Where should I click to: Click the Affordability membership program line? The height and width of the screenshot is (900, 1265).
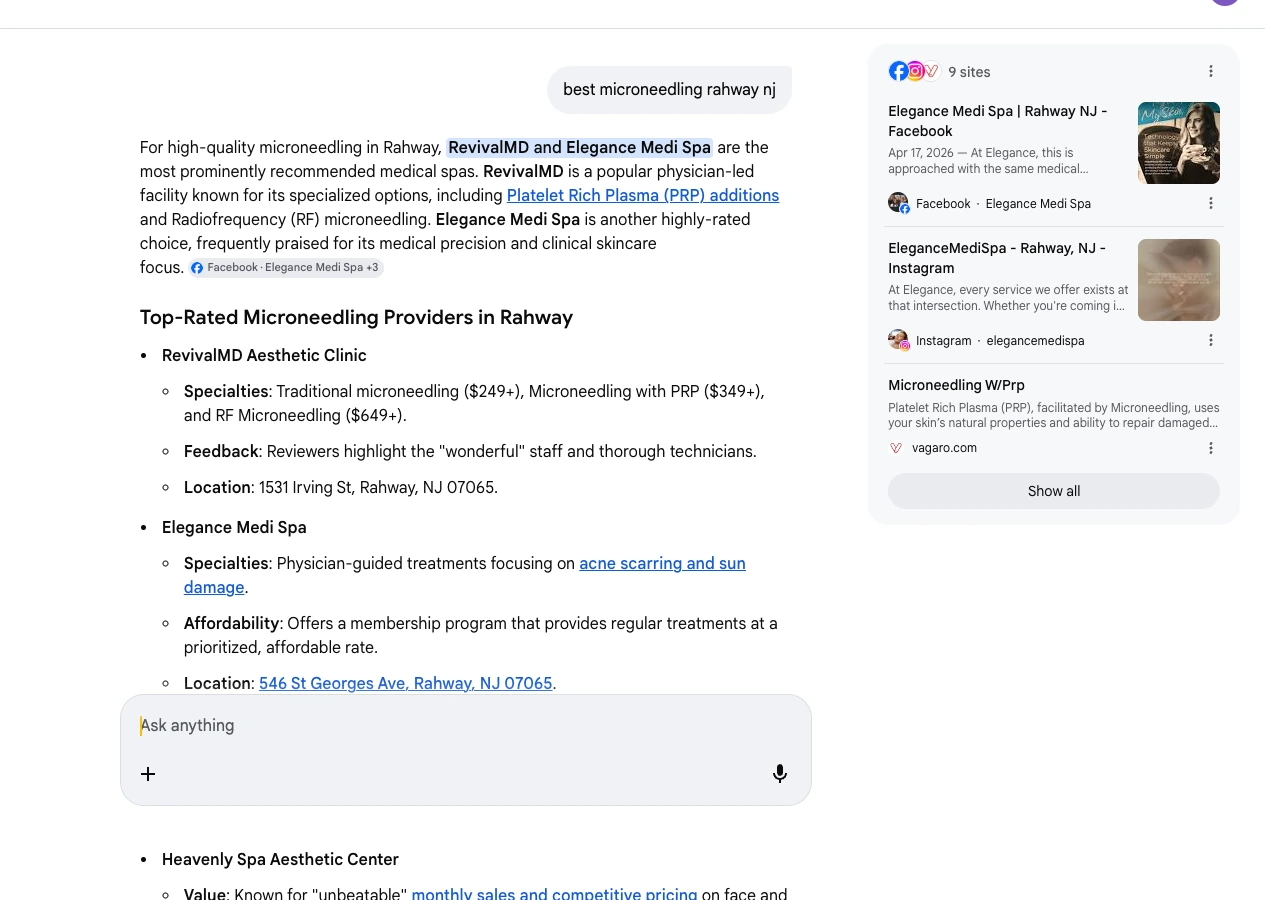click(x=480, y=635)
